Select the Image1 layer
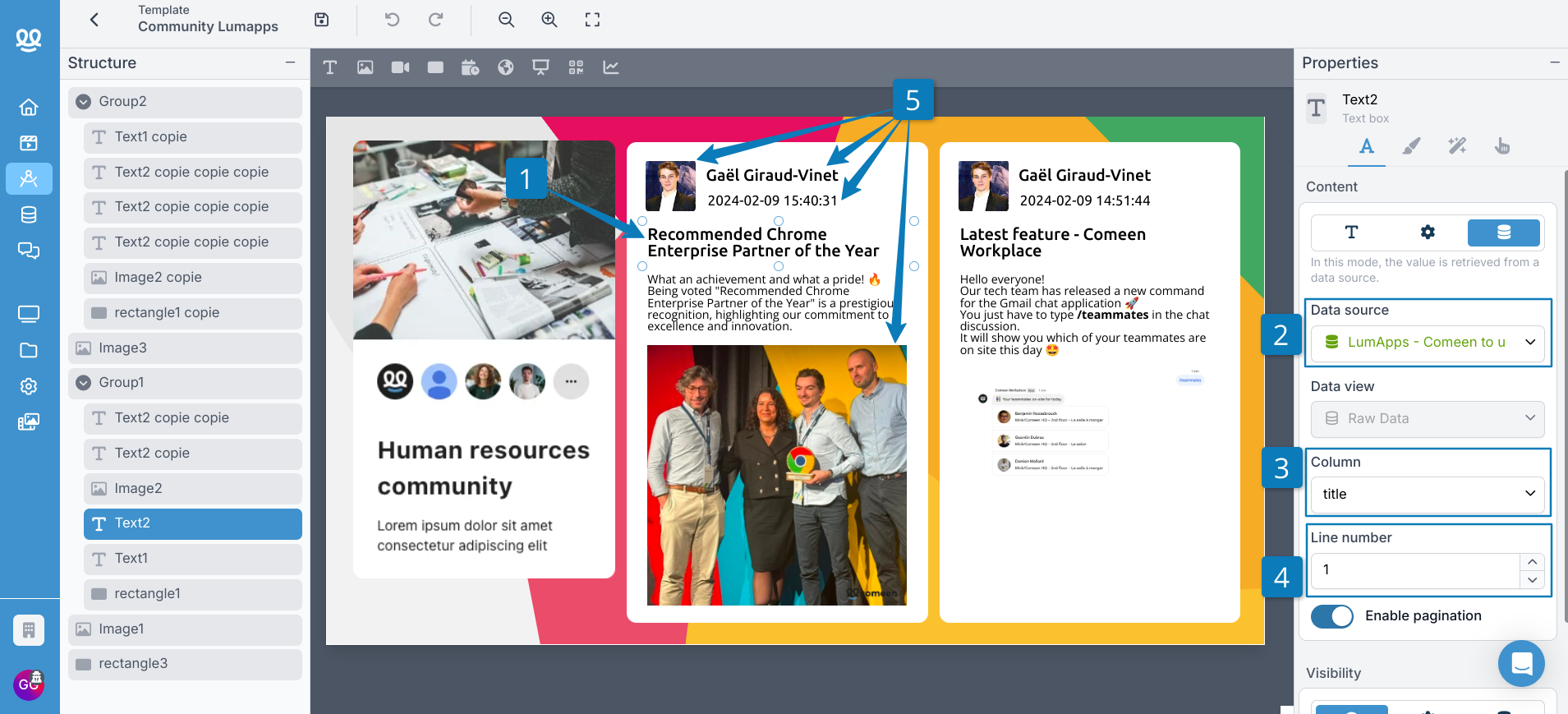Viewport: 1568px width, 714px height. [185, 629]
